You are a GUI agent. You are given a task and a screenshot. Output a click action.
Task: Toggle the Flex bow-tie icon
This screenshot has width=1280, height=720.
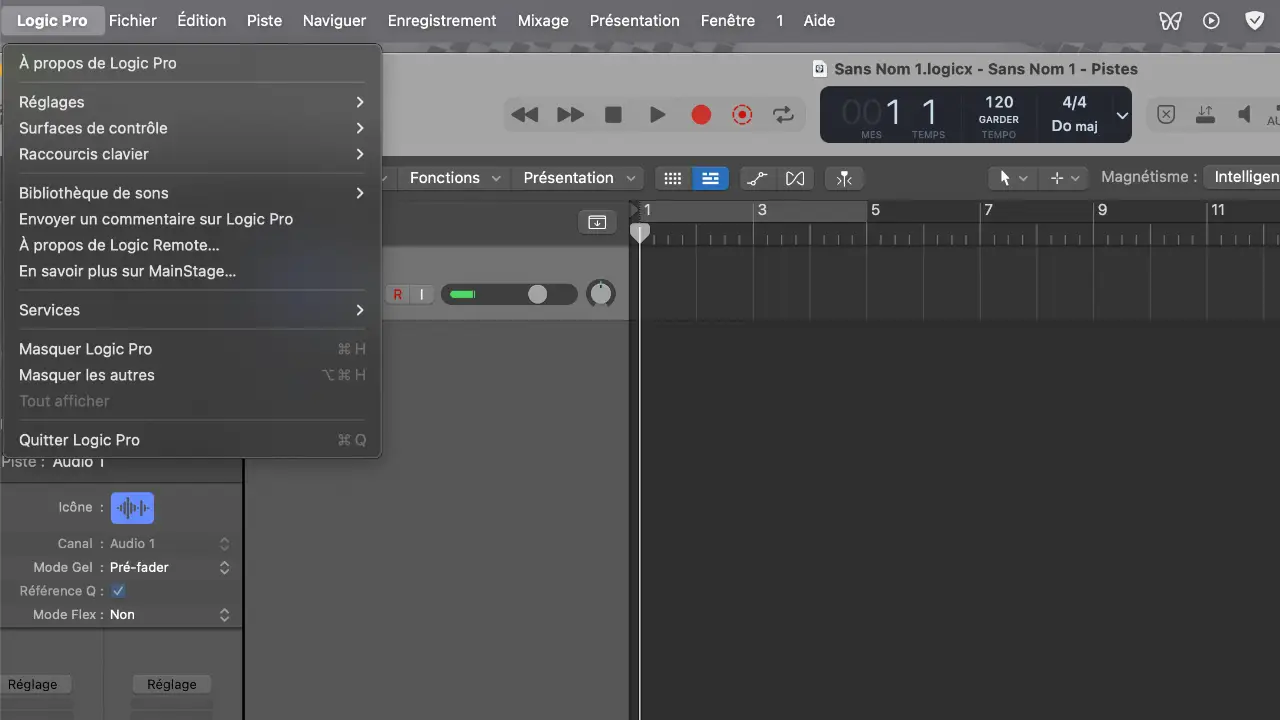tap(795, 178)
